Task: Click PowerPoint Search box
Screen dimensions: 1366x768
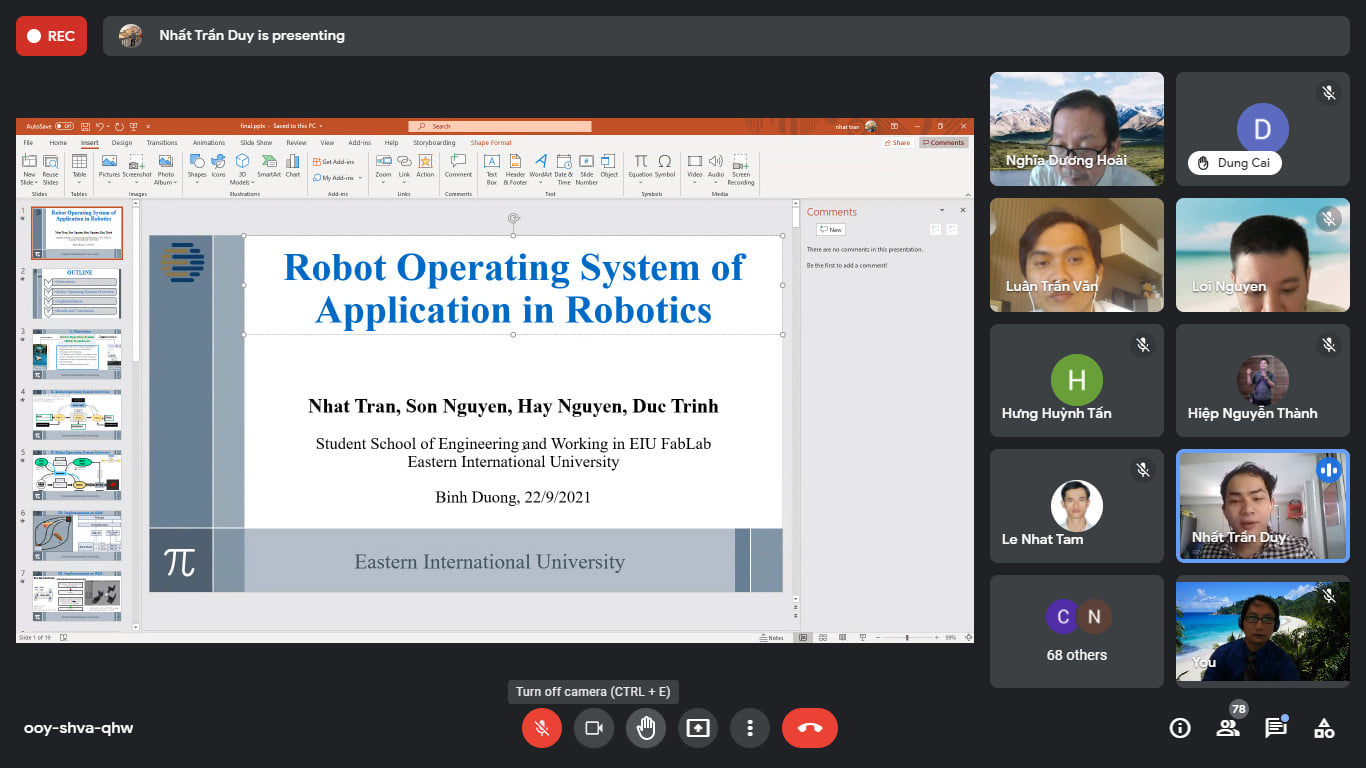Action: (x=500, y=126)
